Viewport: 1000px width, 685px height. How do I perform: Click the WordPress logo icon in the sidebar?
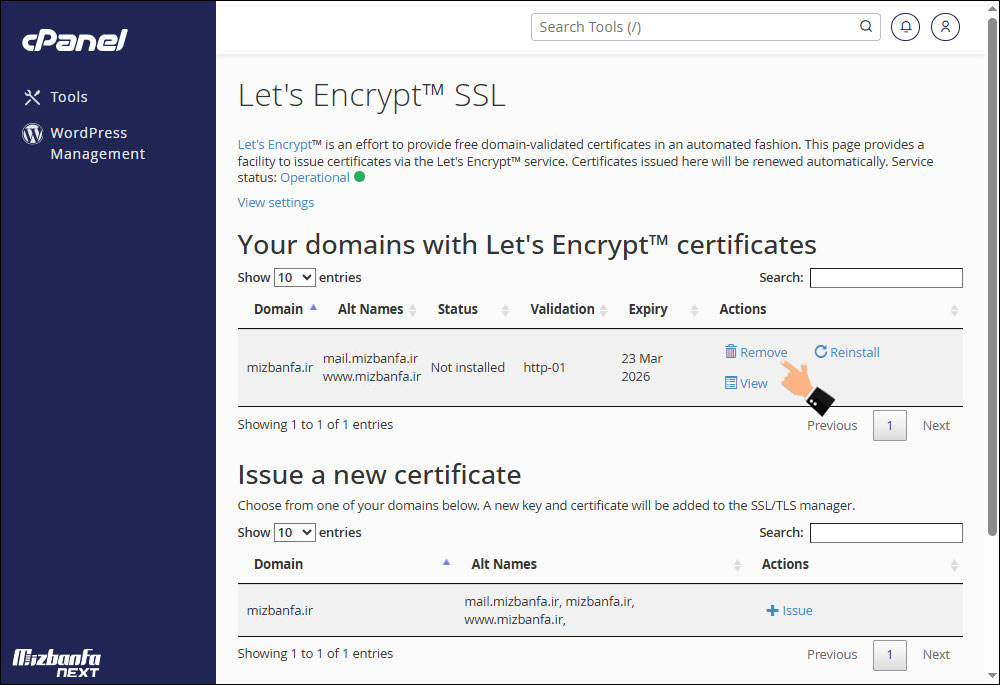pyautogui.click(x=31, y=133)
